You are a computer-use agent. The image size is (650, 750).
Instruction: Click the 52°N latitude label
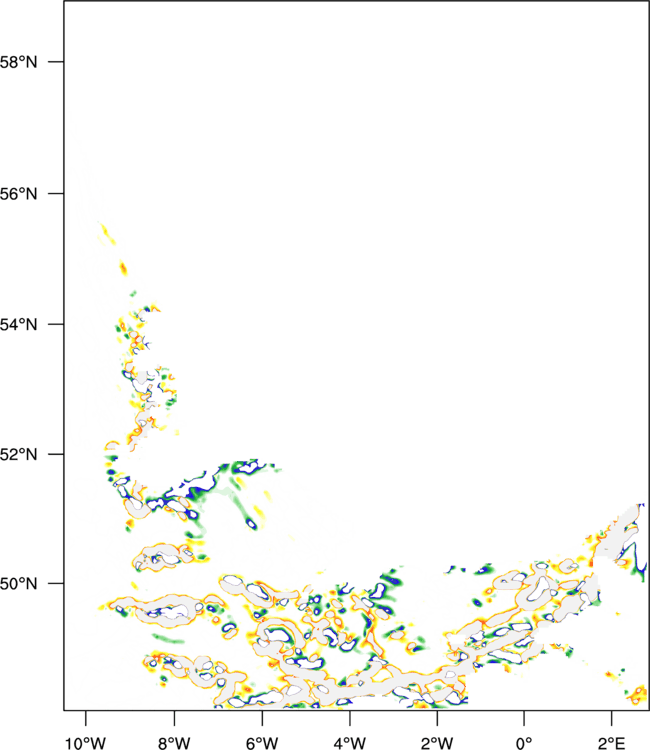click(18, 454)
